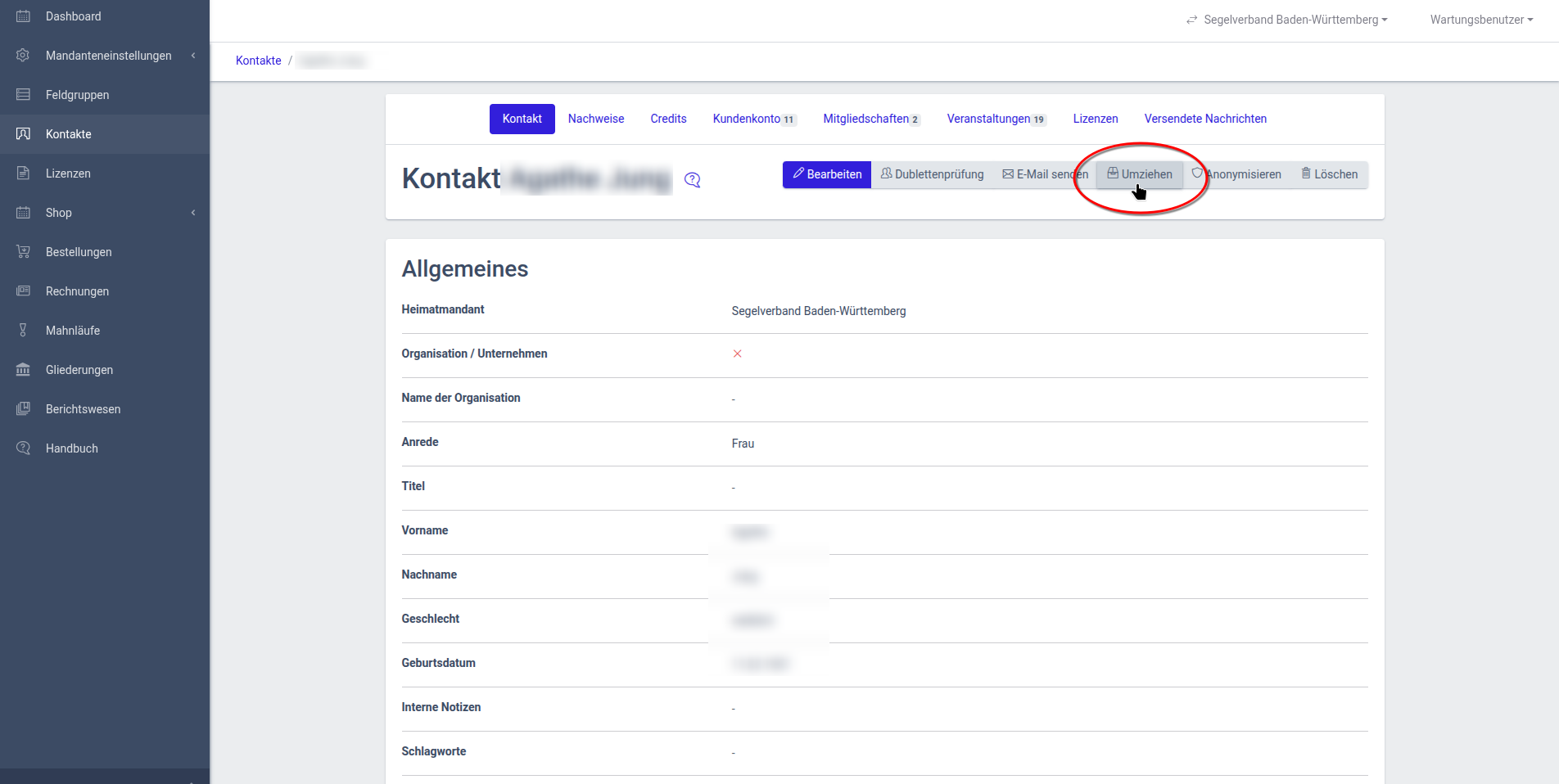Screen dimensions: 1559x784
Task: Follow the Kontakte breadcrumb link
Action: tap(258, 61)
